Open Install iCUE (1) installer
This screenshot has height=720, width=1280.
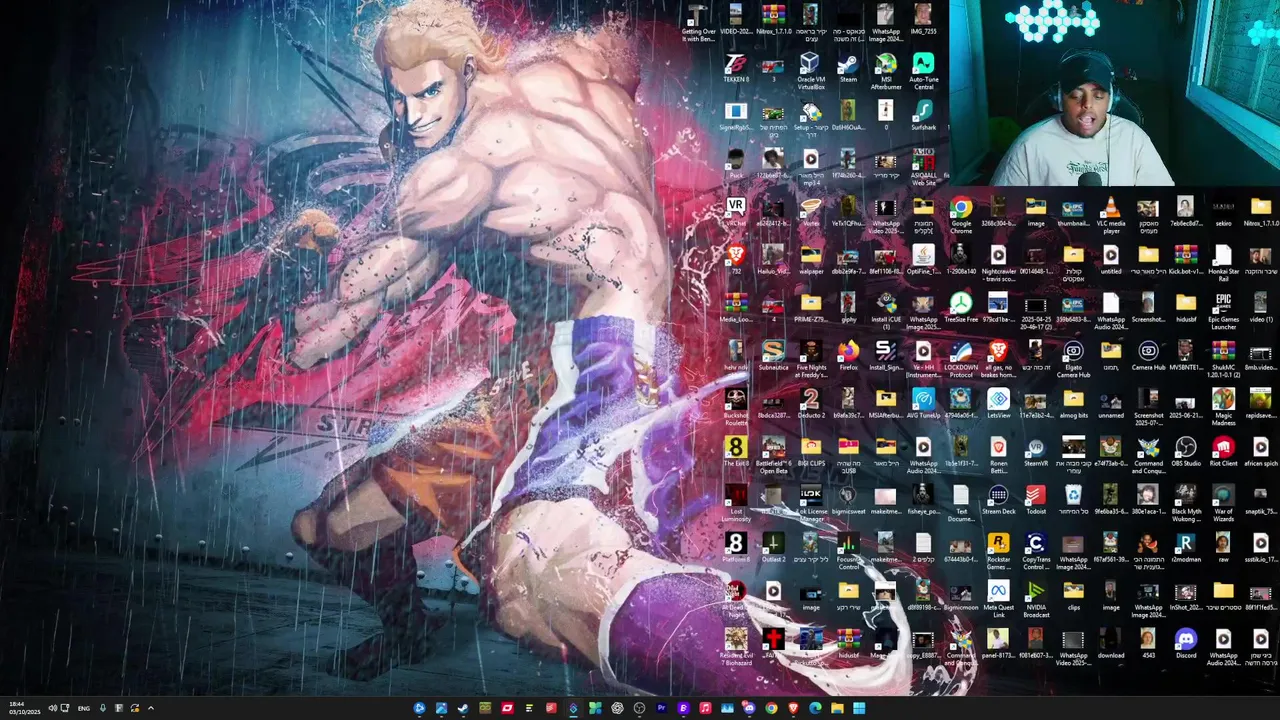[x=886, y=312]
